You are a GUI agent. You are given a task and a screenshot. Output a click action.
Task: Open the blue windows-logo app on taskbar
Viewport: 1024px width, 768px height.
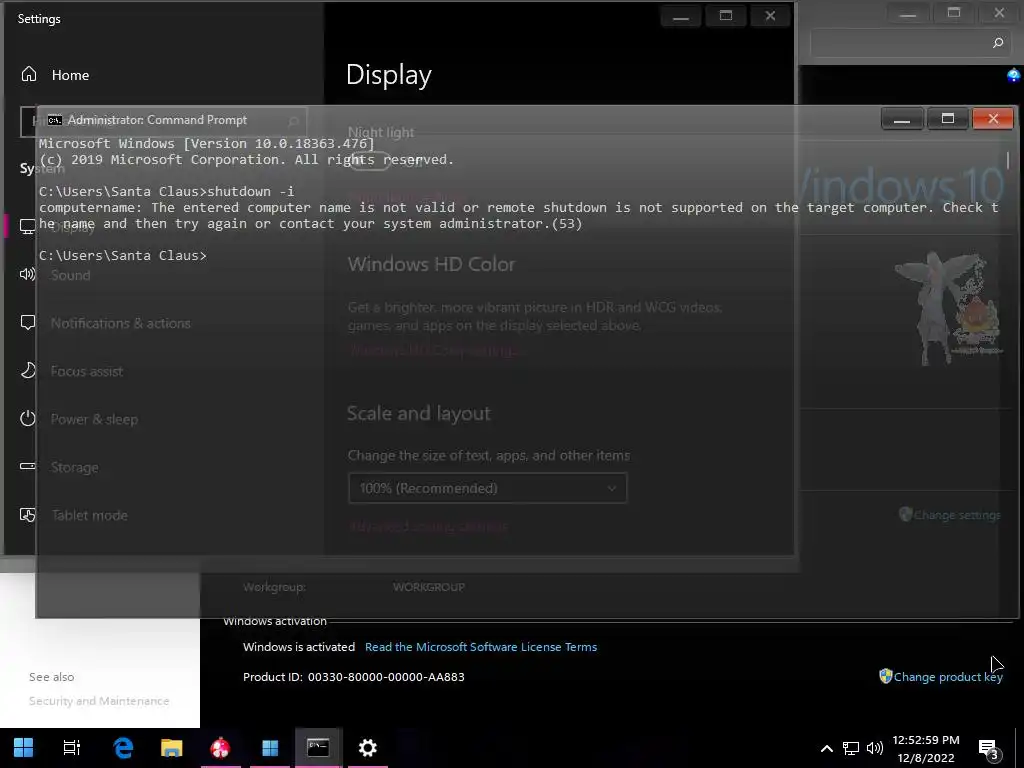click(270, 747)
